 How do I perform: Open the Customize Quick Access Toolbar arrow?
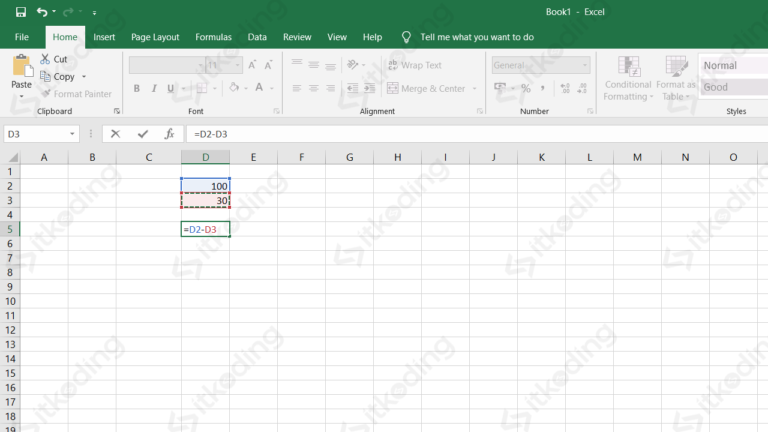[x=95, y=13]
